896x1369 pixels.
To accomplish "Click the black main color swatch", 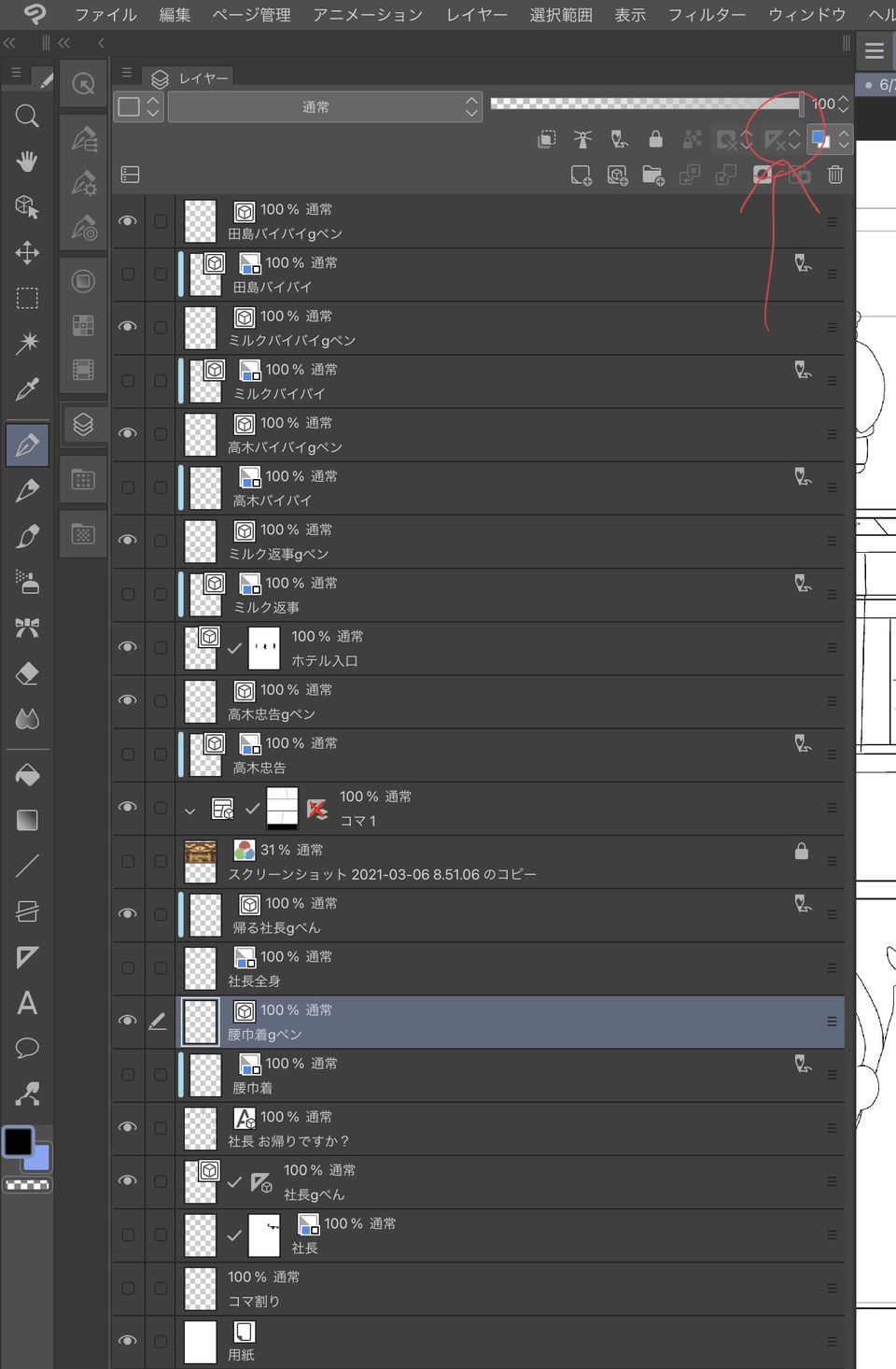I will [x=18, y=1141].
